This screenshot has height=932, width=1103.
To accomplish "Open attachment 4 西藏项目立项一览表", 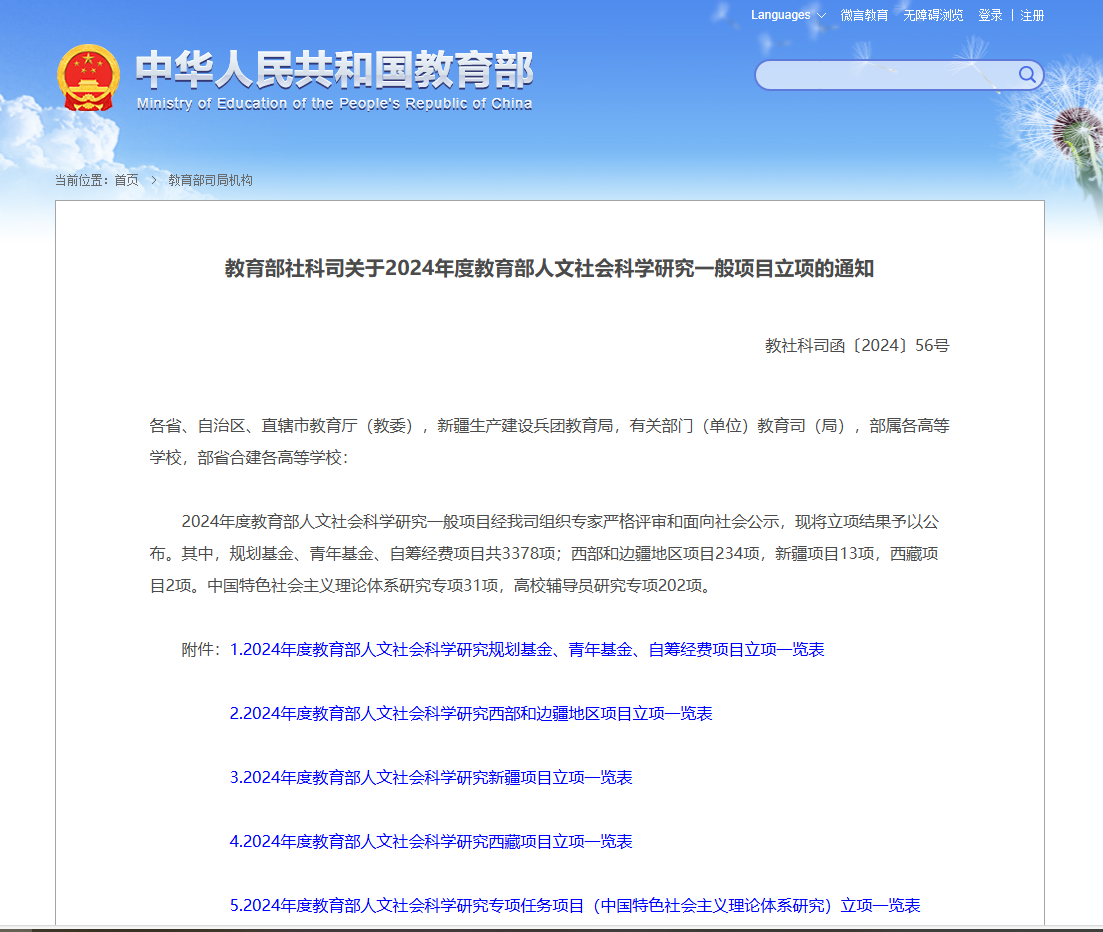I will point(431,842).
